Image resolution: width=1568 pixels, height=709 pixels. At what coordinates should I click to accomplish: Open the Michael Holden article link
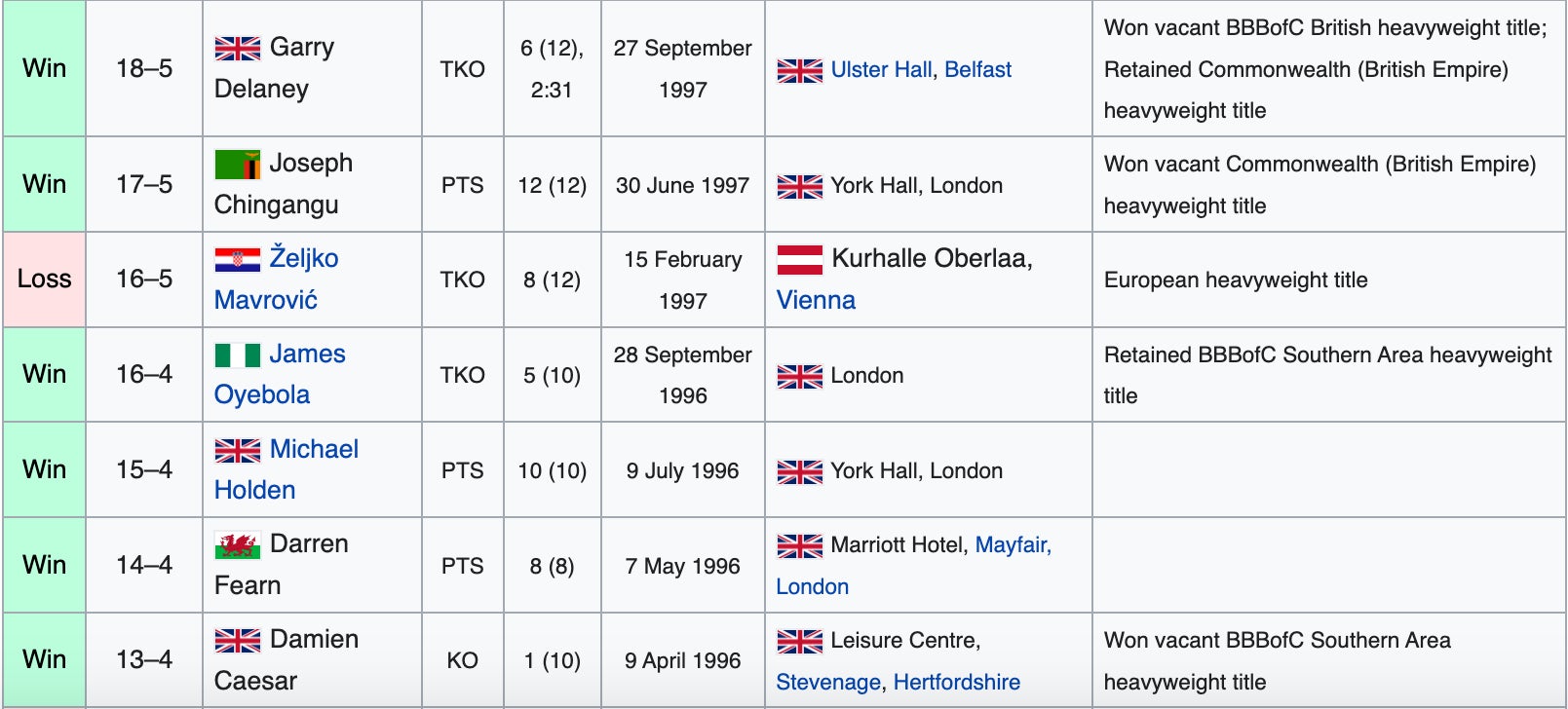point(314,450)
